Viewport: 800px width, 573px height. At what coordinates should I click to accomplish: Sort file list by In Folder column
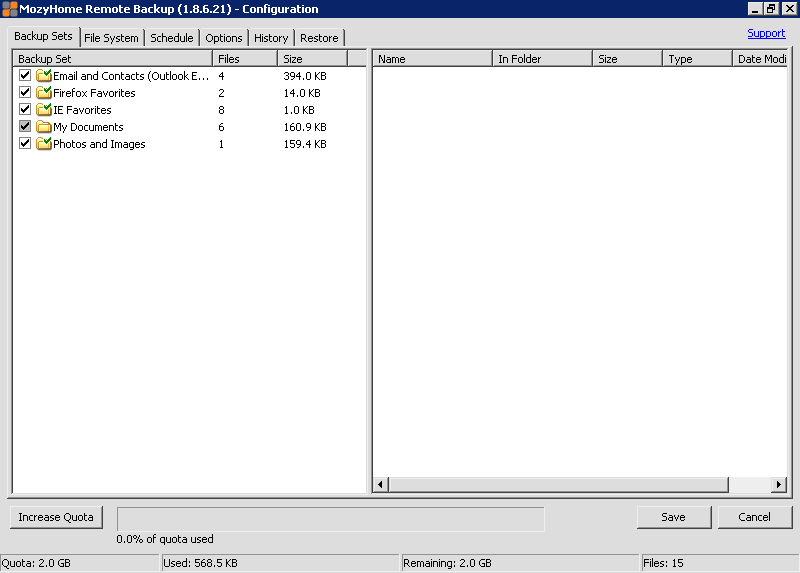point(542,59)
